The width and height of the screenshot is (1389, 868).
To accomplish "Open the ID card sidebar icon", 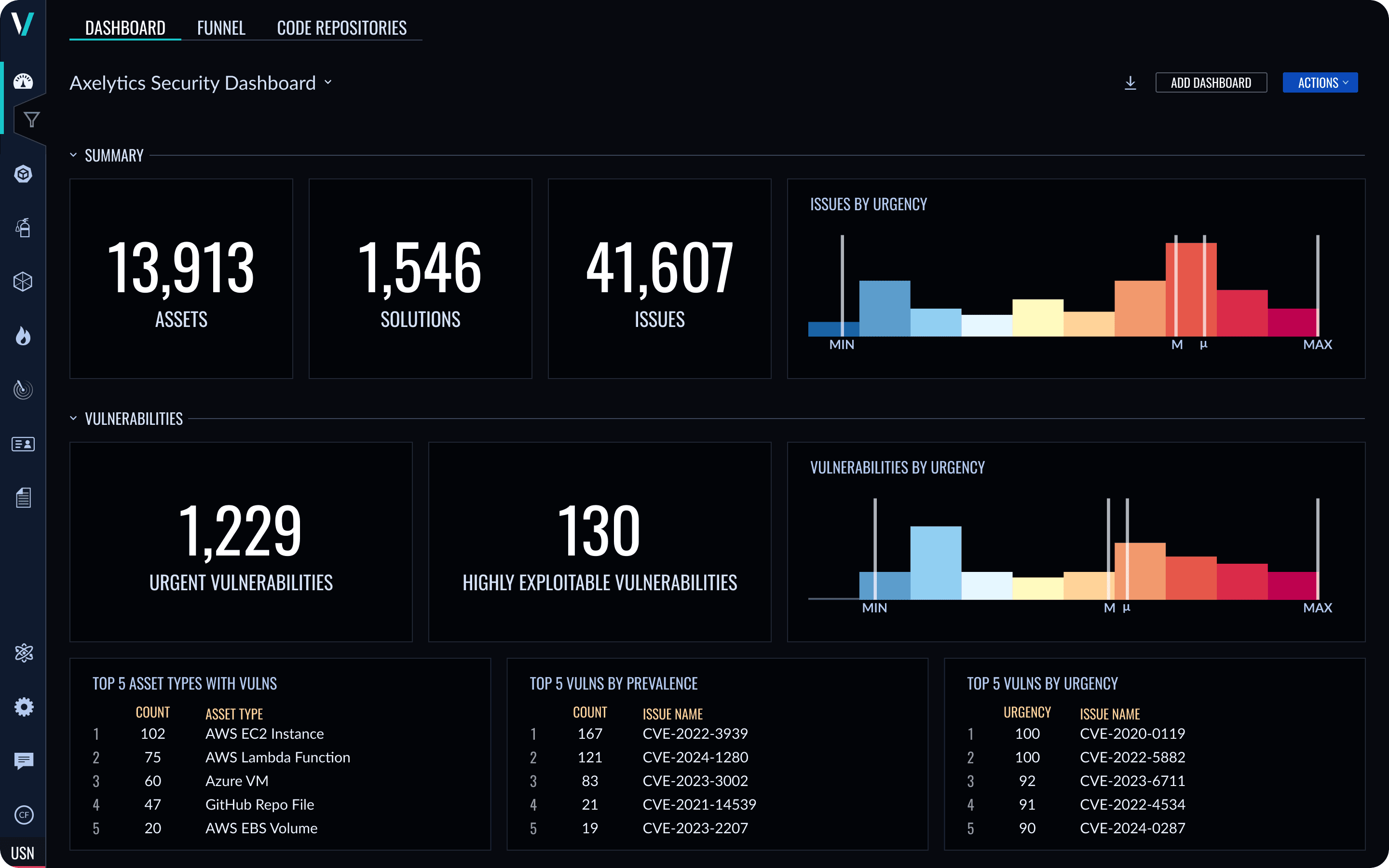I will click(23, 444).
